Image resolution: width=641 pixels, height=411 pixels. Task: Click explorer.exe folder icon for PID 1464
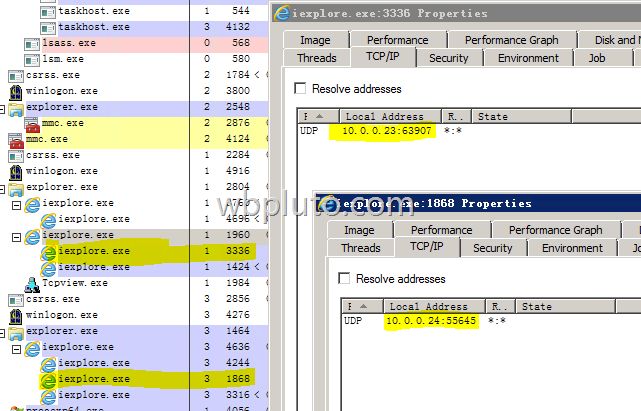coord(16,333)
